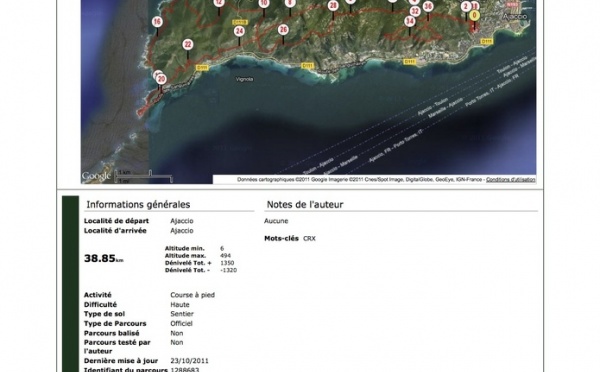
Task: Click the Google logo on map
Action: pyautogui.click(x=96, y=176)
